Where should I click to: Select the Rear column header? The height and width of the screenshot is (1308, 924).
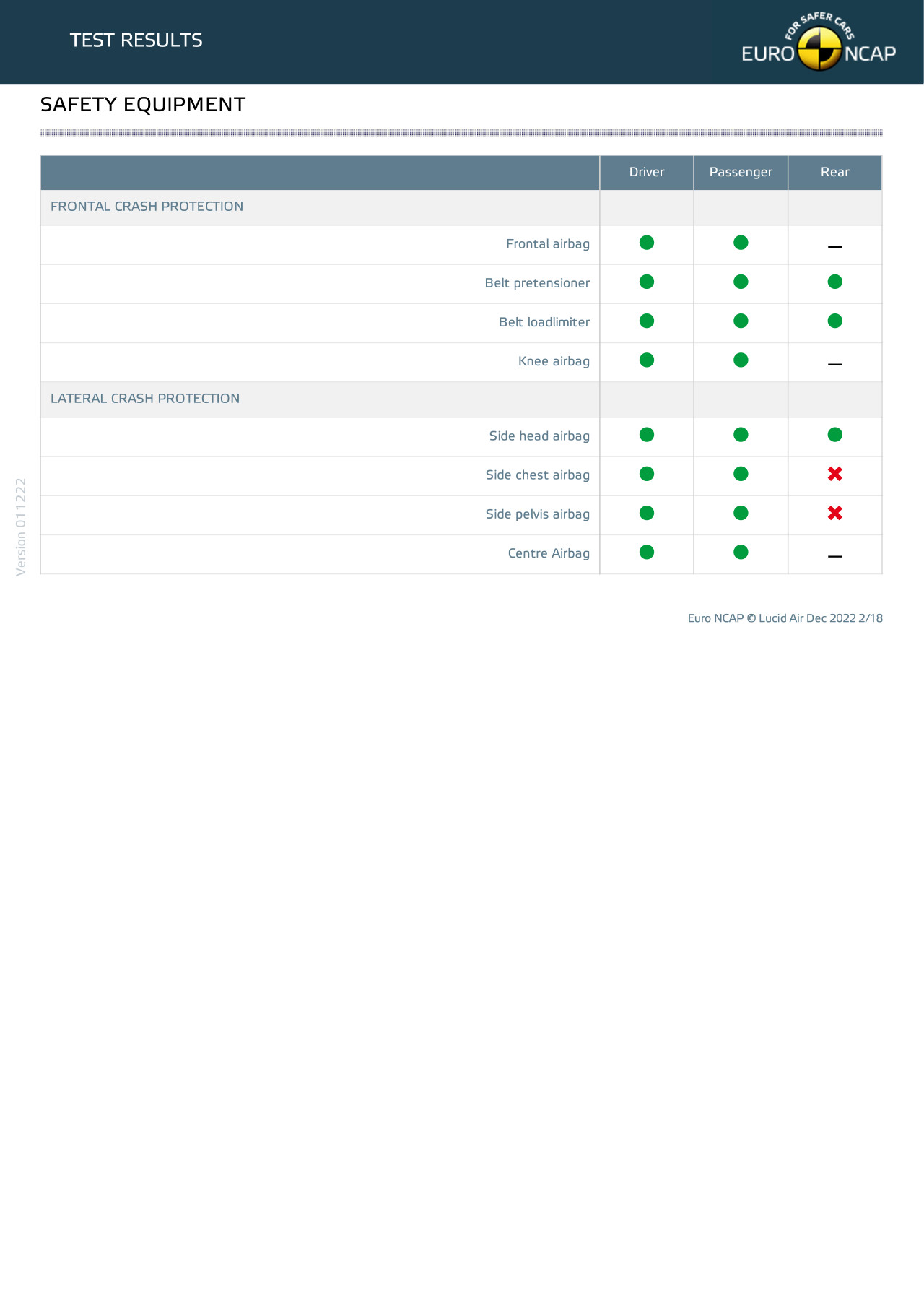coord(835,173)
